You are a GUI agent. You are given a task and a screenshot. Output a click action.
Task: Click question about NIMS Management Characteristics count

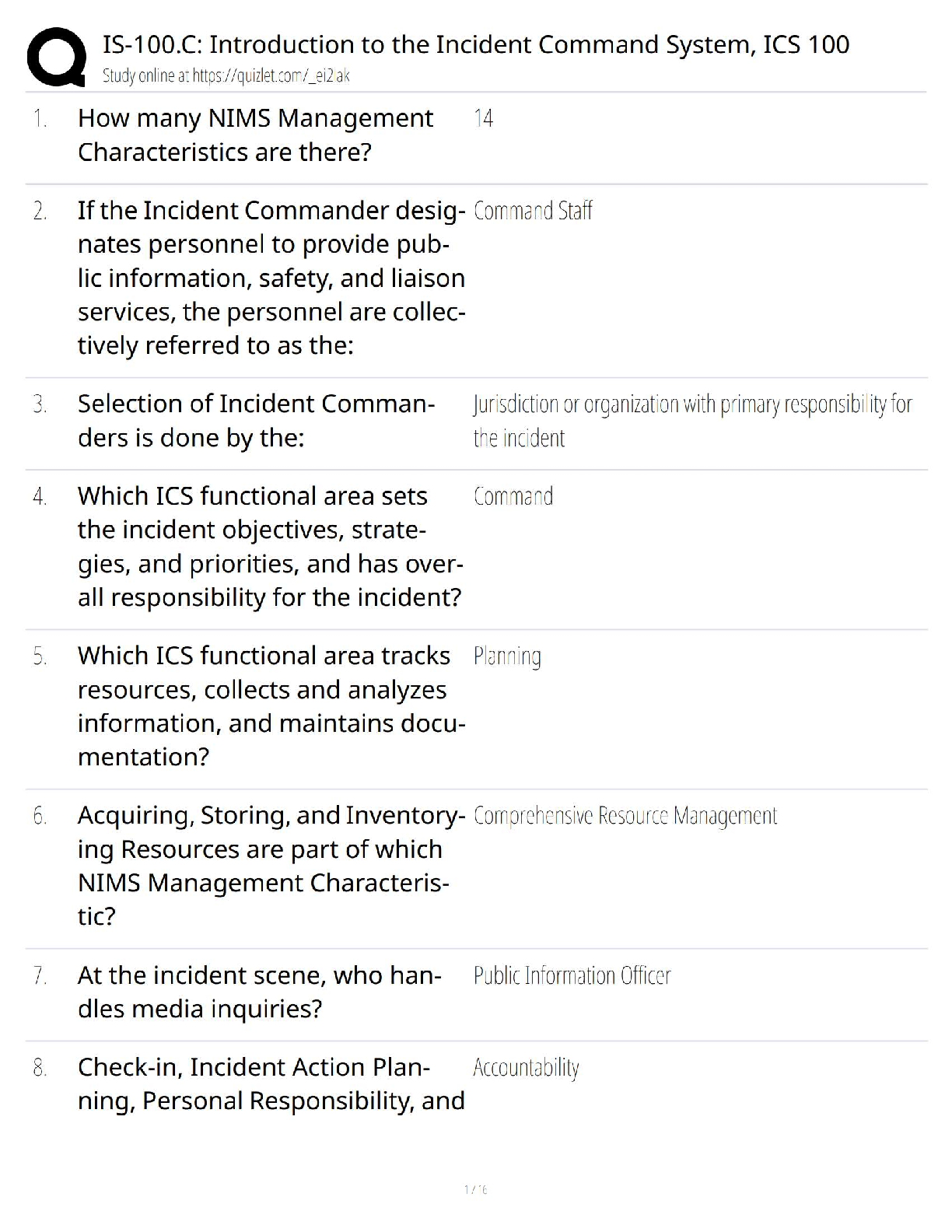(x=255, y=135)
